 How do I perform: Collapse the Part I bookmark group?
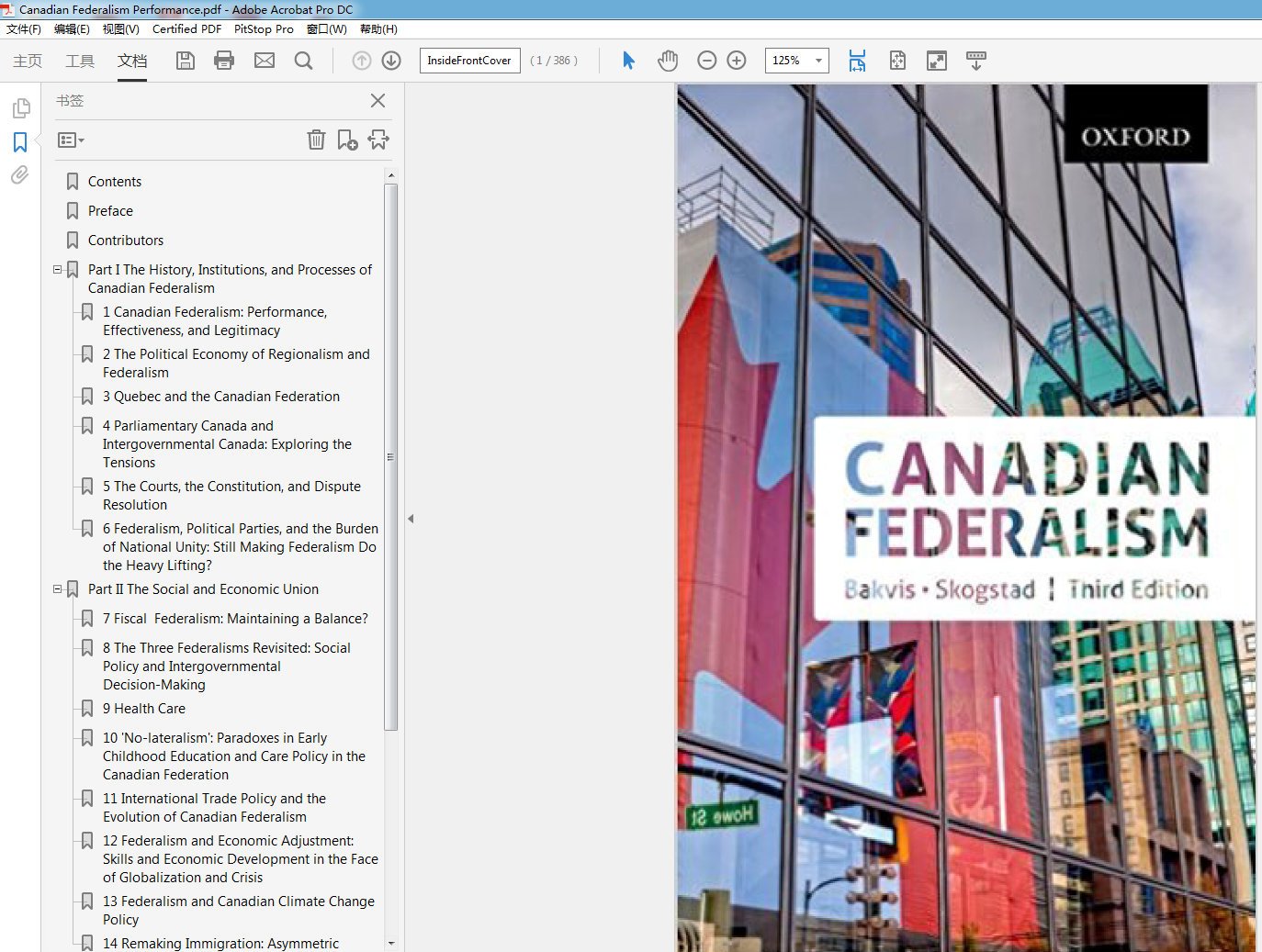57,270
